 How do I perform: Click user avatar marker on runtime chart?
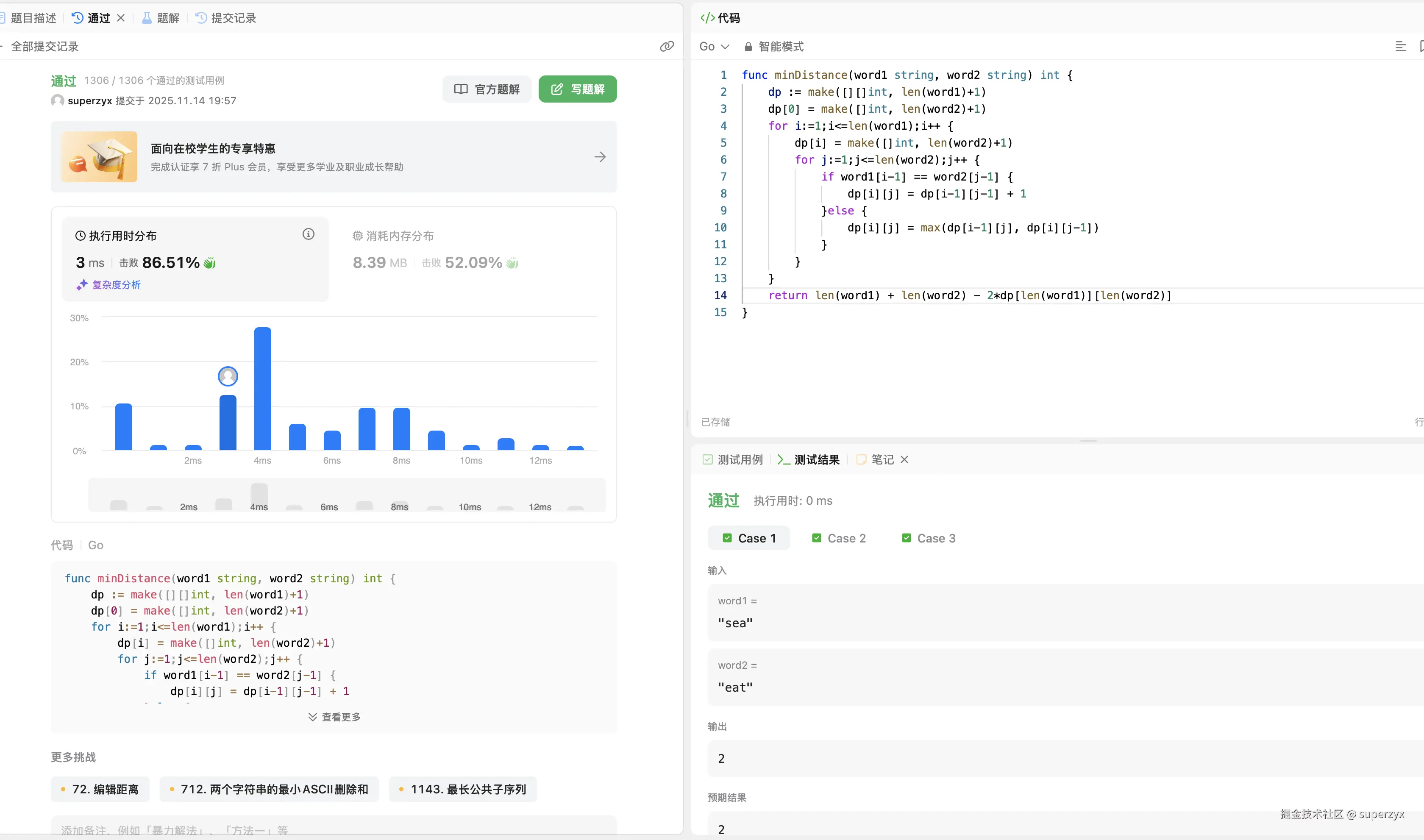coord(228,376)
